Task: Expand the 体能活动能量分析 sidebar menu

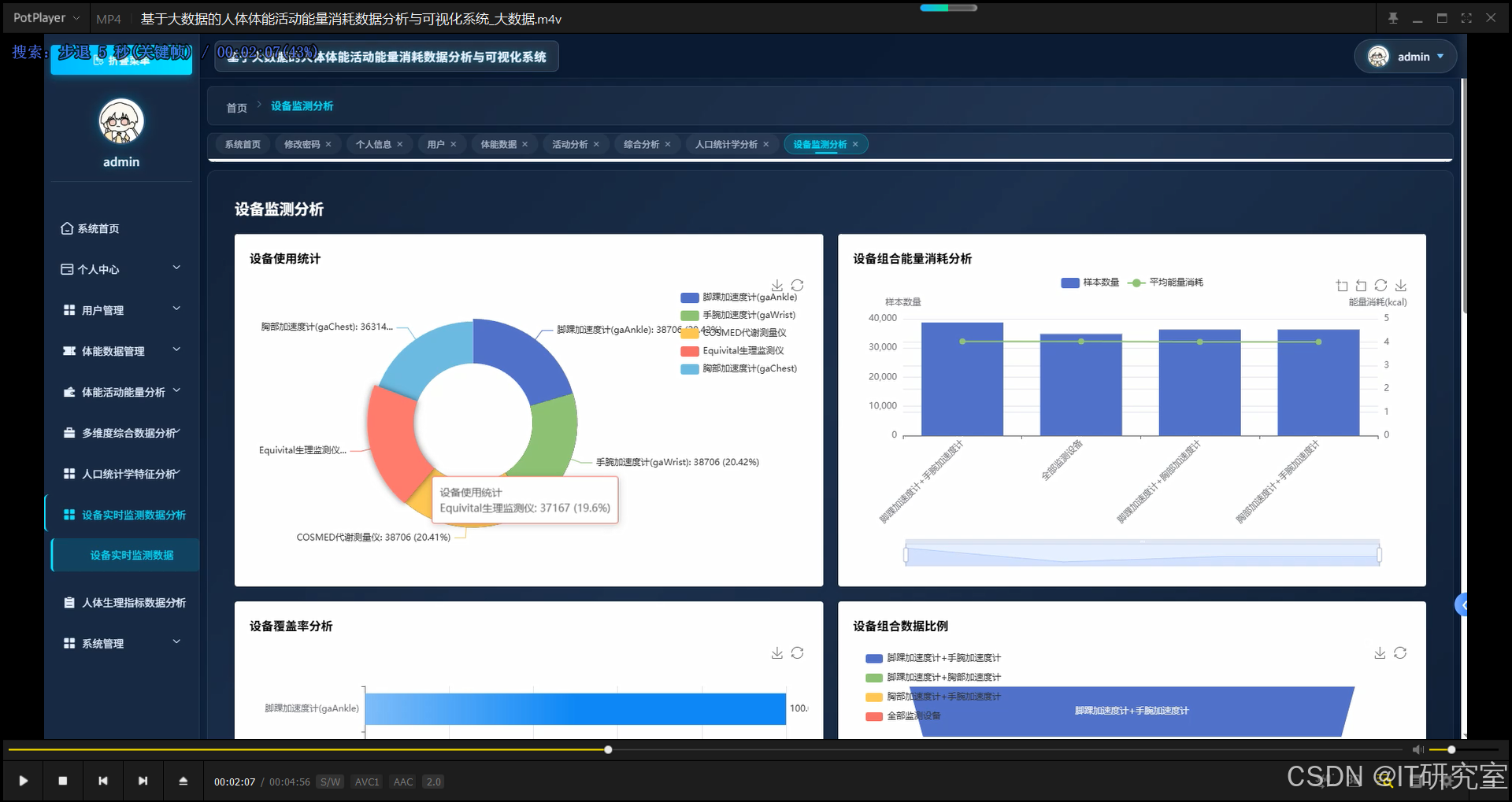Action: click(x=121, y=392)
